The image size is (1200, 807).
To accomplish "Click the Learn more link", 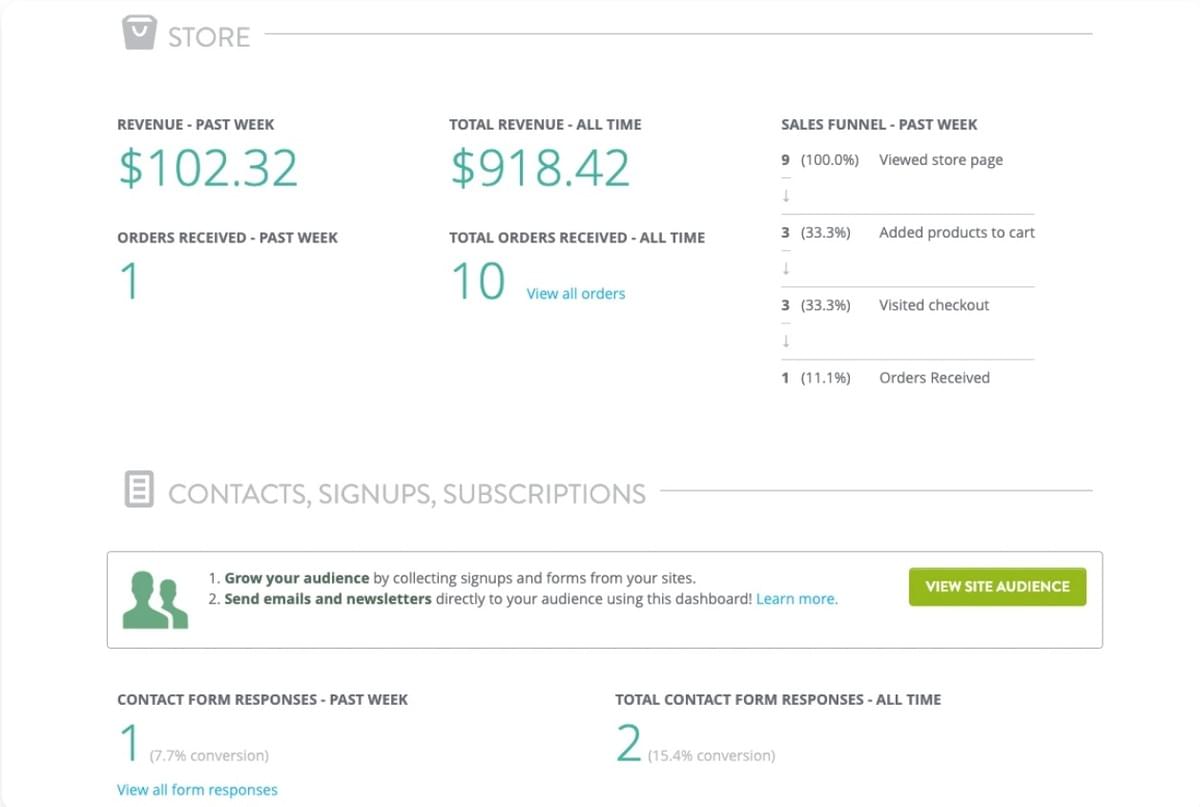I will [x=797, y=598].
